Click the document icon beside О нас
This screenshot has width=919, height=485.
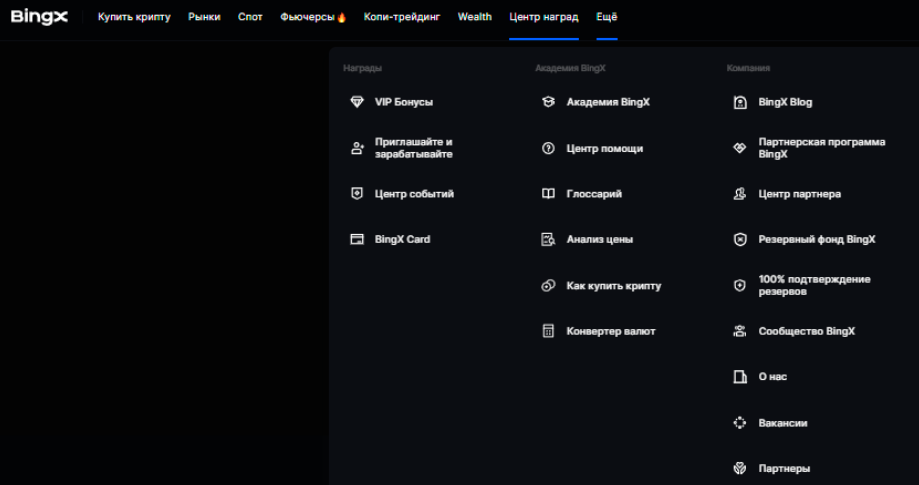740,377
